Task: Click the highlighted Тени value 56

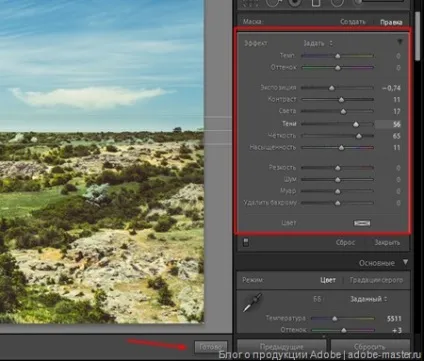Action: 388,124
